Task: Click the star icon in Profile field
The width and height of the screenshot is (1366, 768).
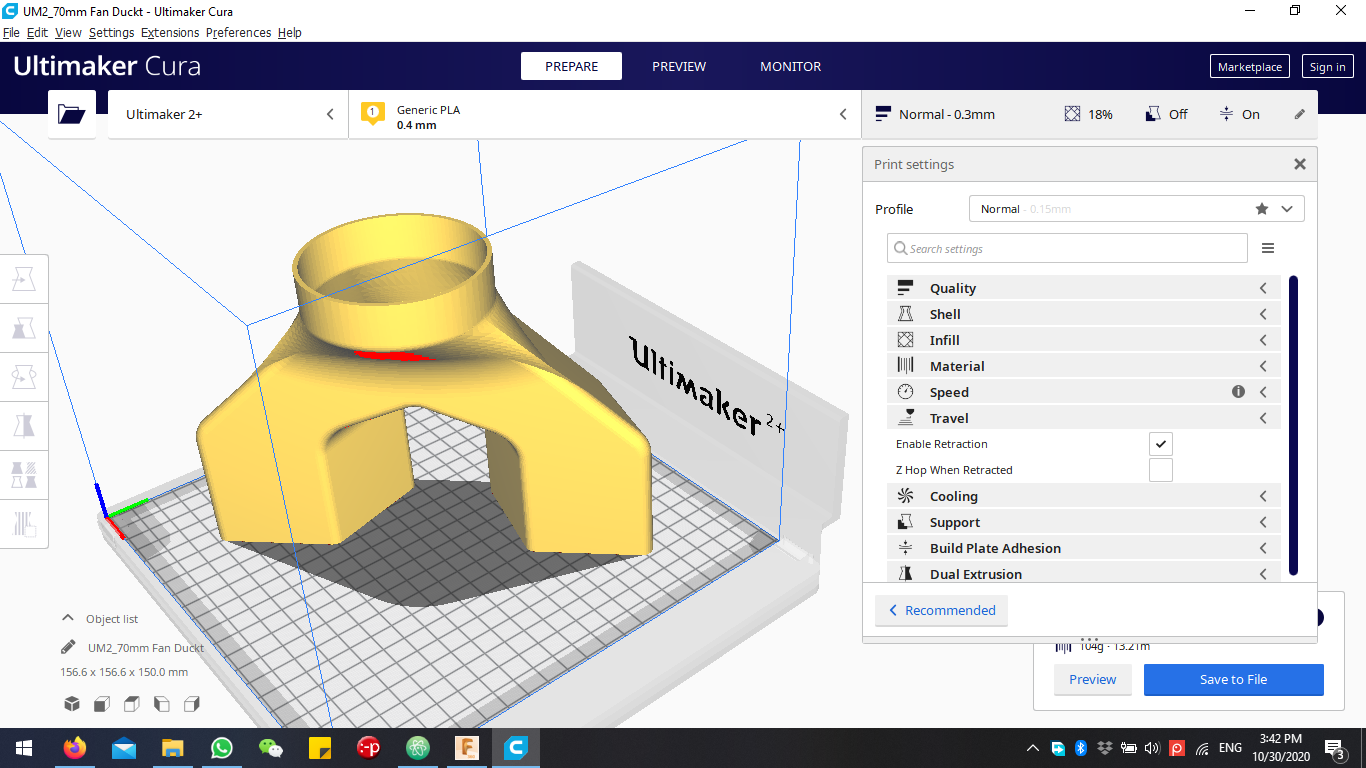Action: [x=1262, y=209]
